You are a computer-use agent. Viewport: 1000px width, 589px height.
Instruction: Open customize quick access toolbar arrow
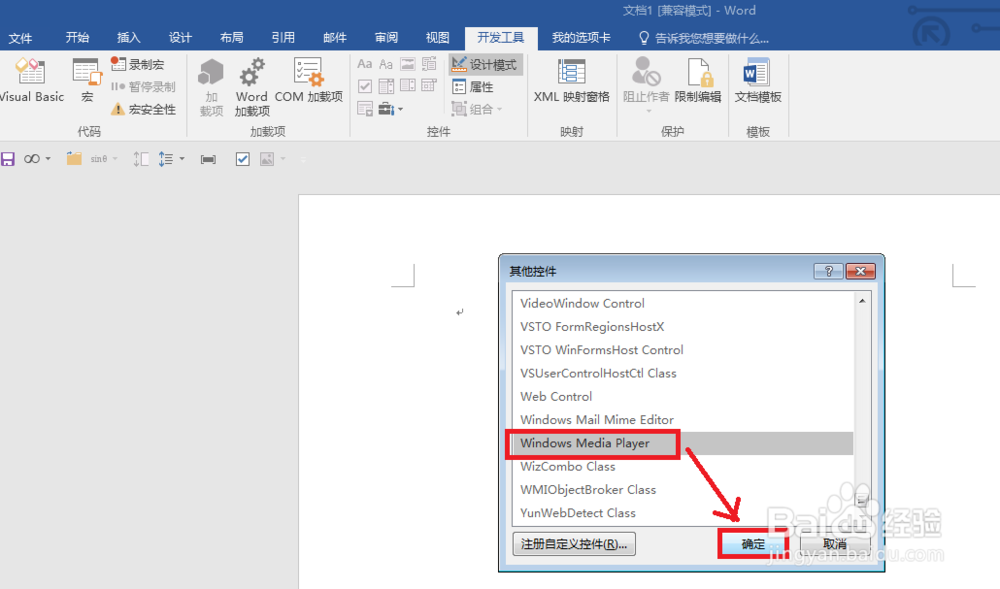point(304,159)
